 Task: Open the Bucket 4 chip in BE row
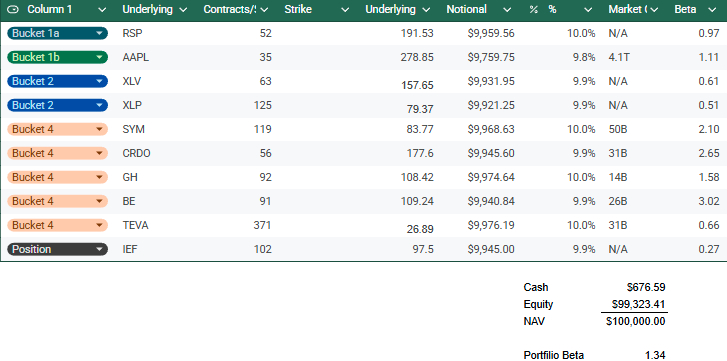(57, 202)
